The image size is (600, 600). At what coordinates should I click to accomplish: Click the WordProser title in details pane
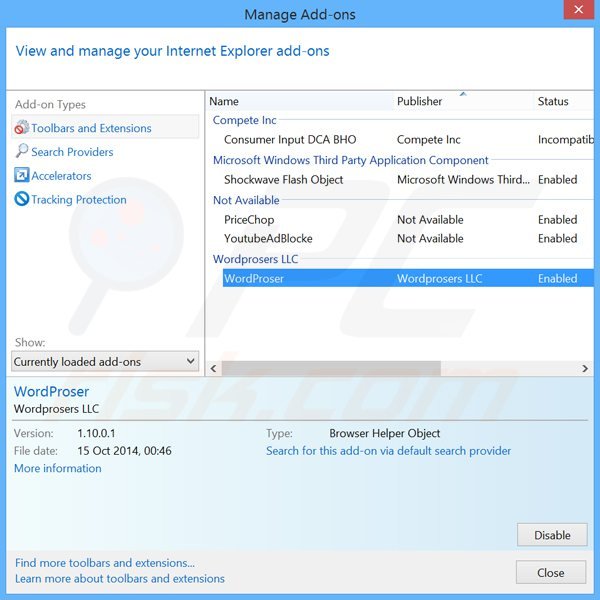[x=51, y=391]
